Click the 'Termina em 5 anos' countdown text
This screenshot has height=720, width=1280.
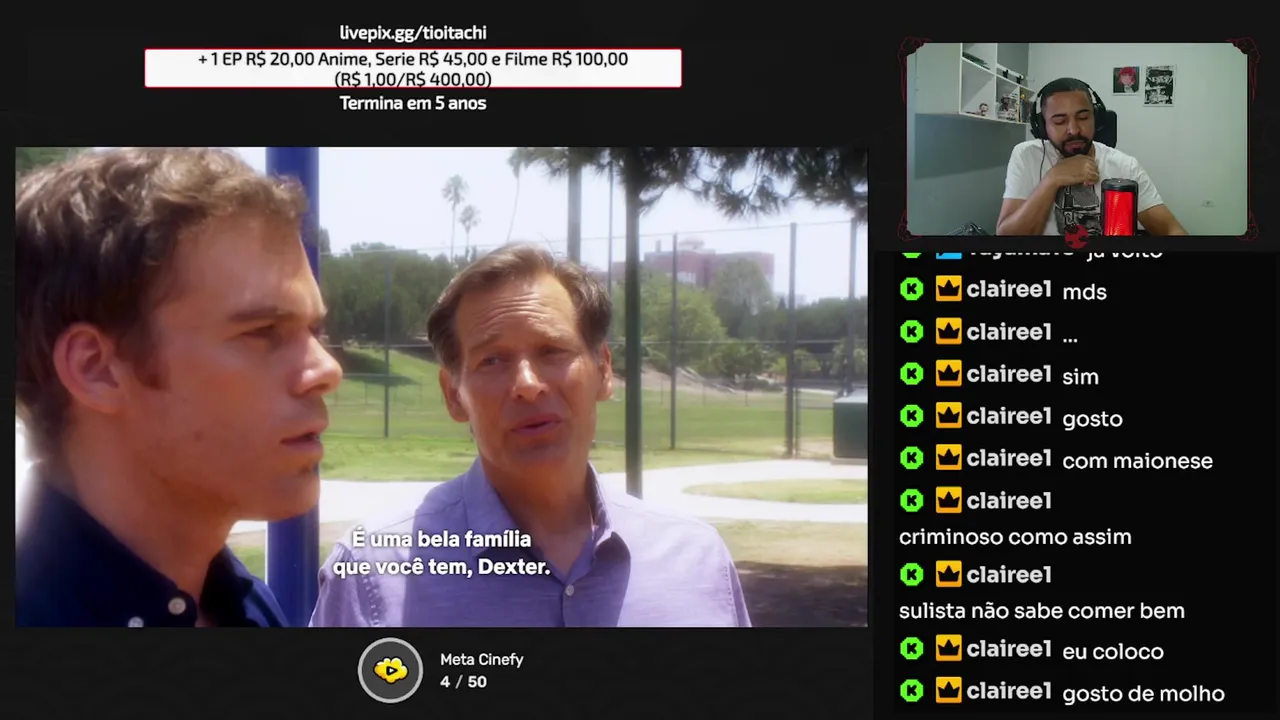point(413,103)
